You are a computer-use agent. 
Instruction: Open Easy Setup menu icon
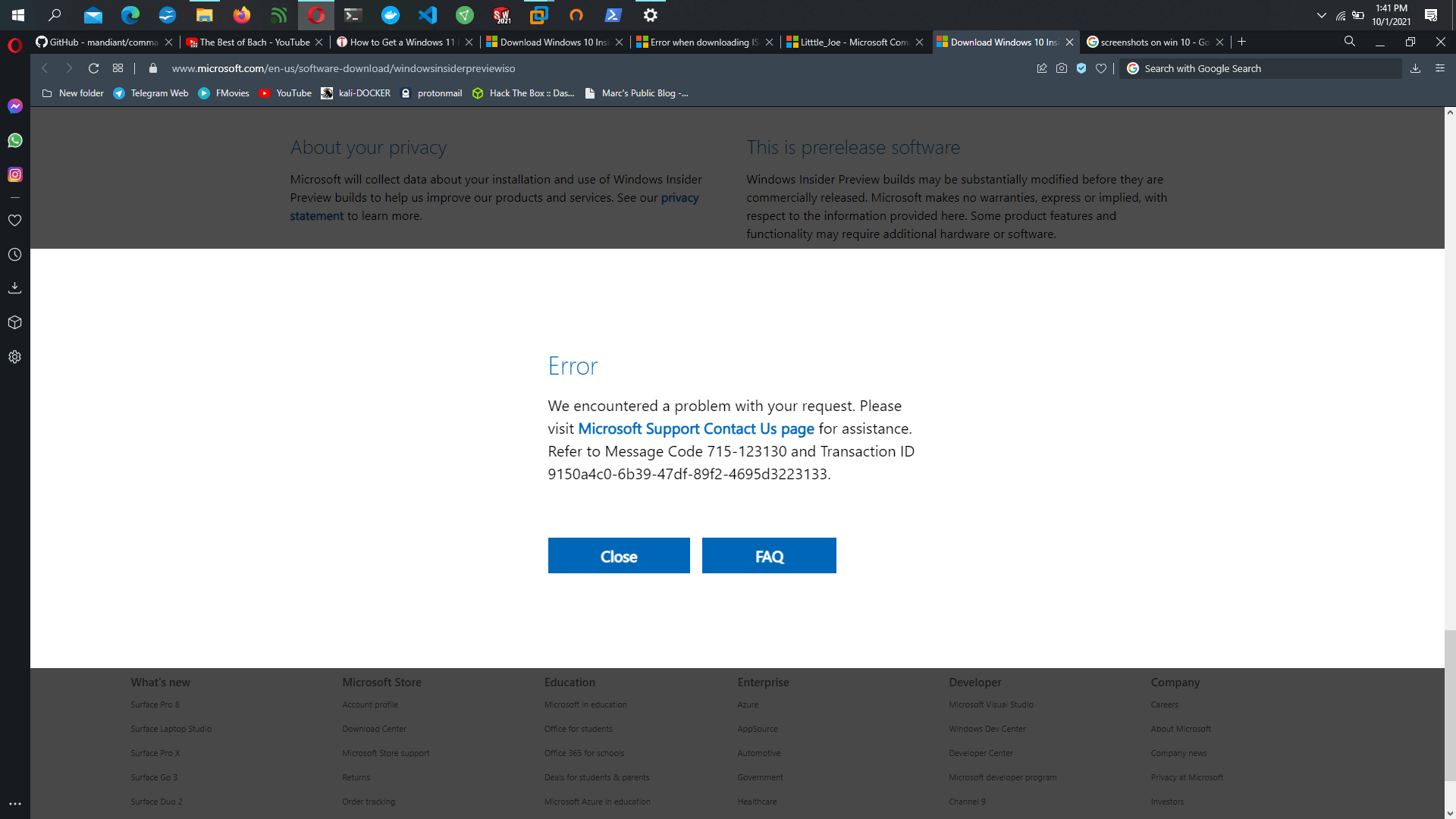point(1440,68)
